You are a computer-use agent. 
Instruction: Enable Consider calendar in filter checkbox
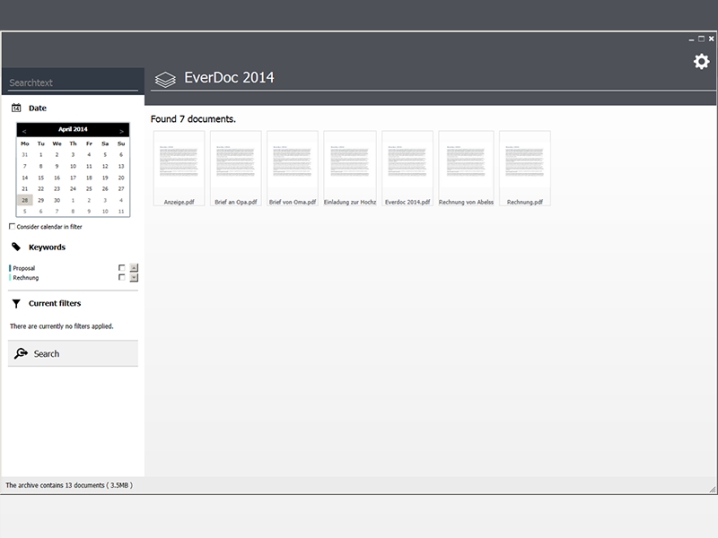[12, 227]
